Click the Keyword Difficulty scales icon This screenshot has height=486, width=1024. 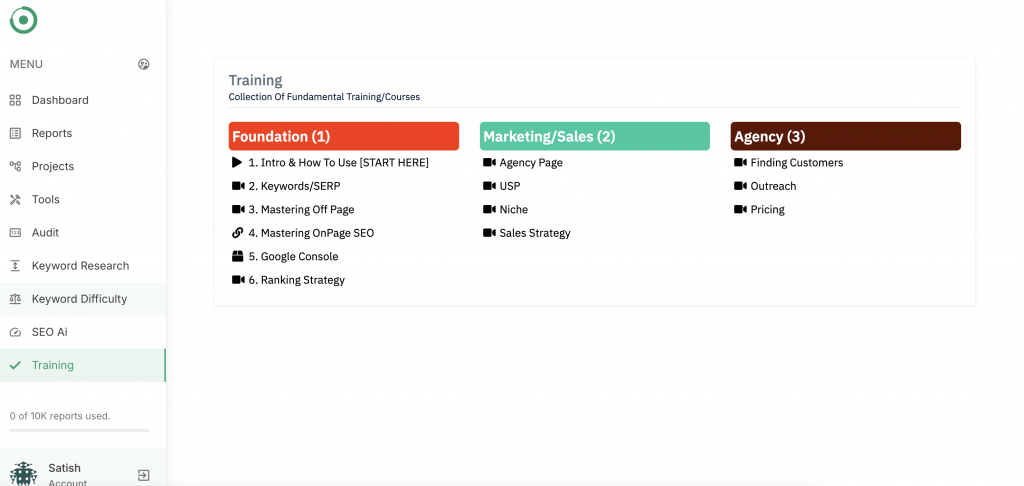tap(15, 299)
